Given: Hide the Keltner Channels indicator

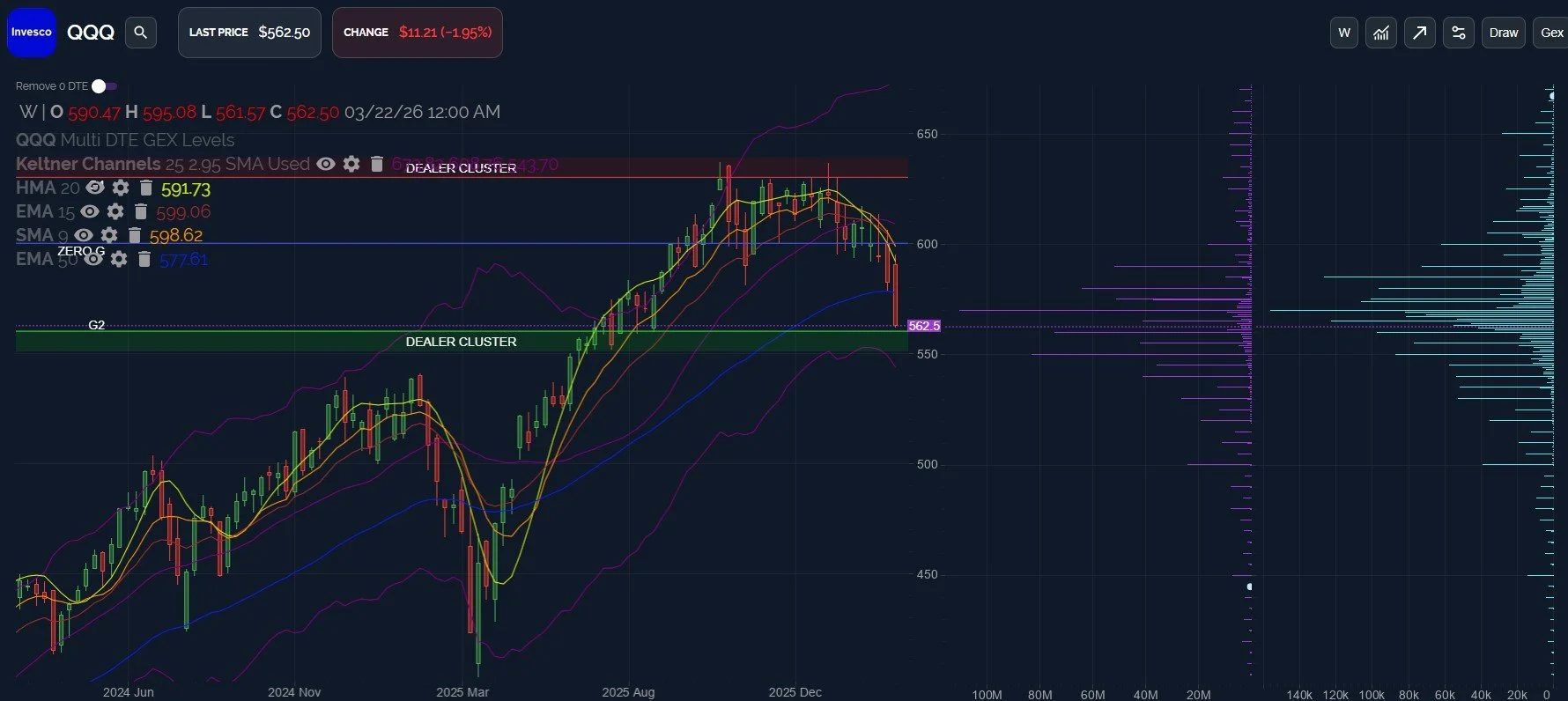Looking at the screenshot, I should click(326, 164).
